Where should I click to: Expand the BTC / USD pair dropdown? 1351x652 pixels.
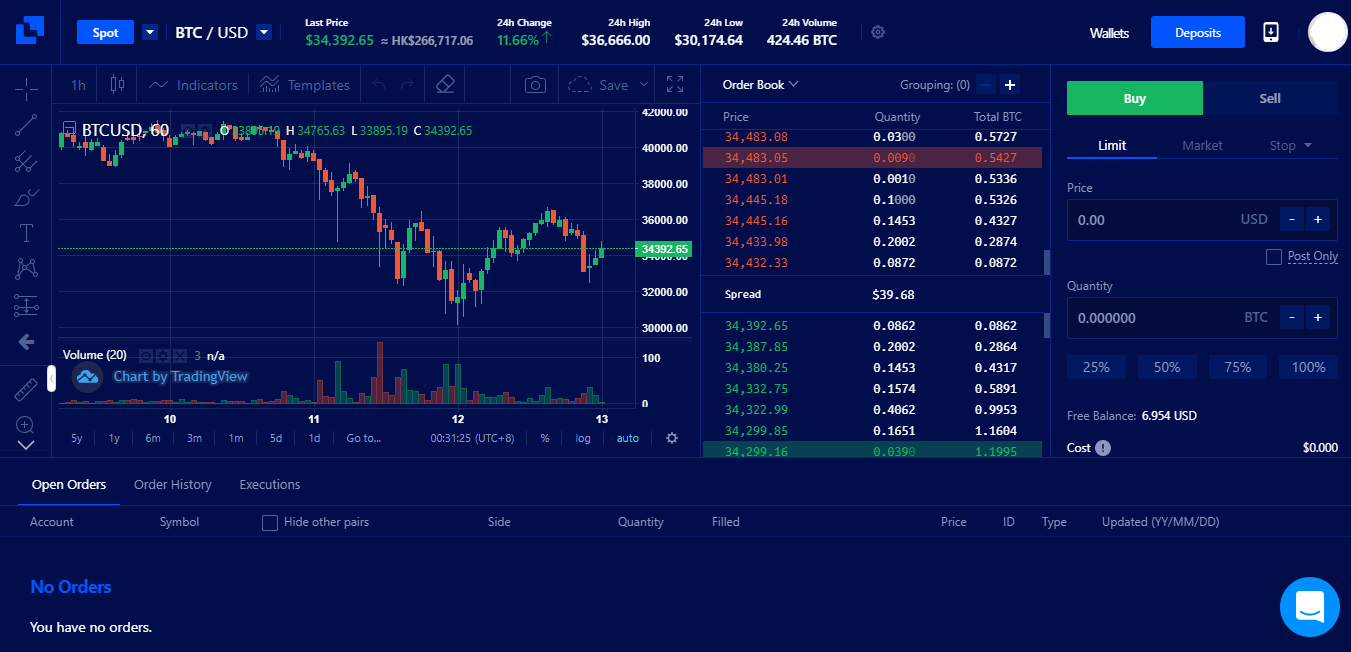click(x=264, y=32)
